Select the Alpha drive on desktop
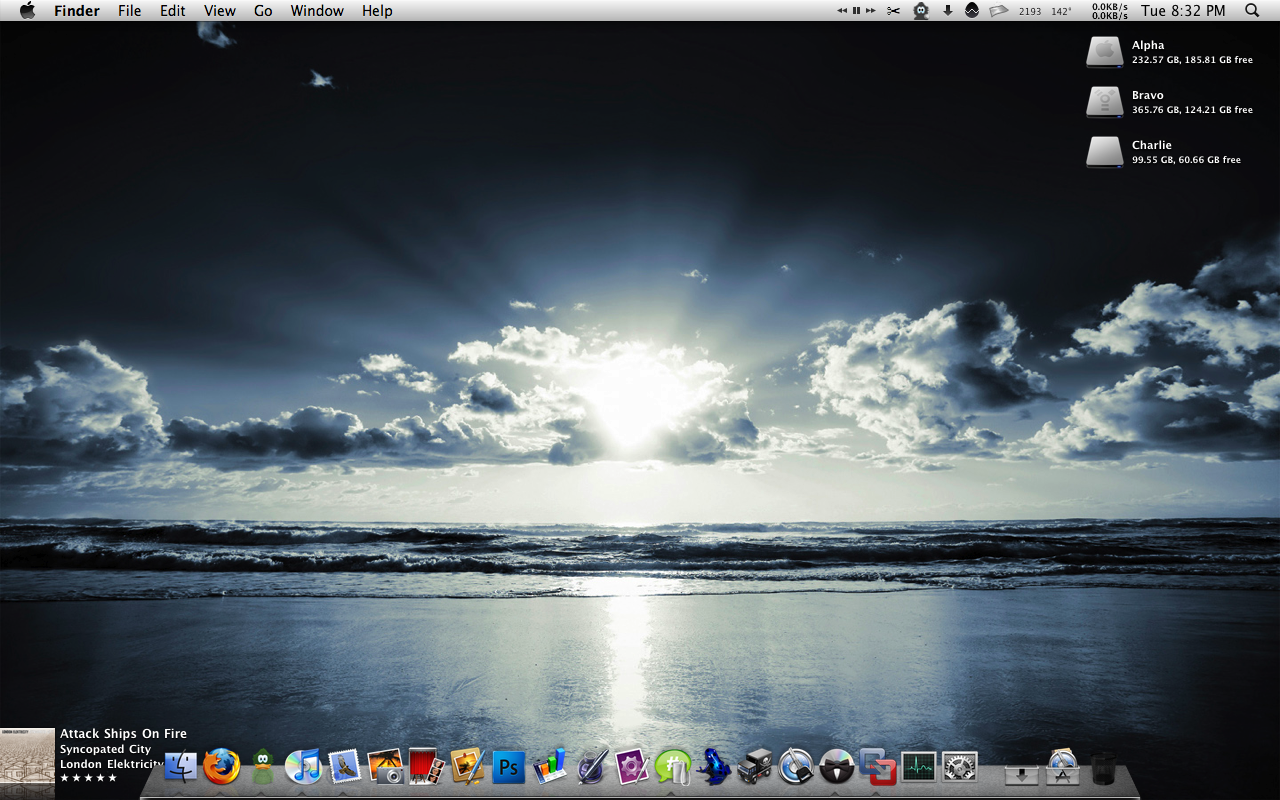This screenshot has width=1280, height=800. pos(1104,52)
